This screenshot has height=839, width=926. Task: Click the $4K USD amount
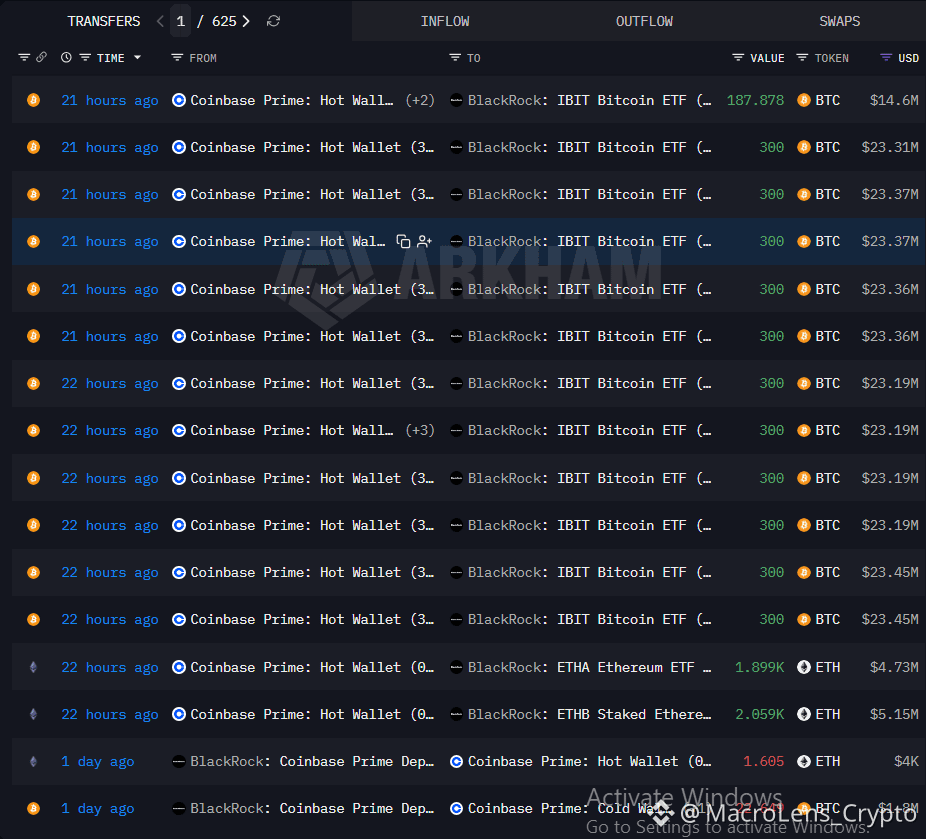[907, 762]
